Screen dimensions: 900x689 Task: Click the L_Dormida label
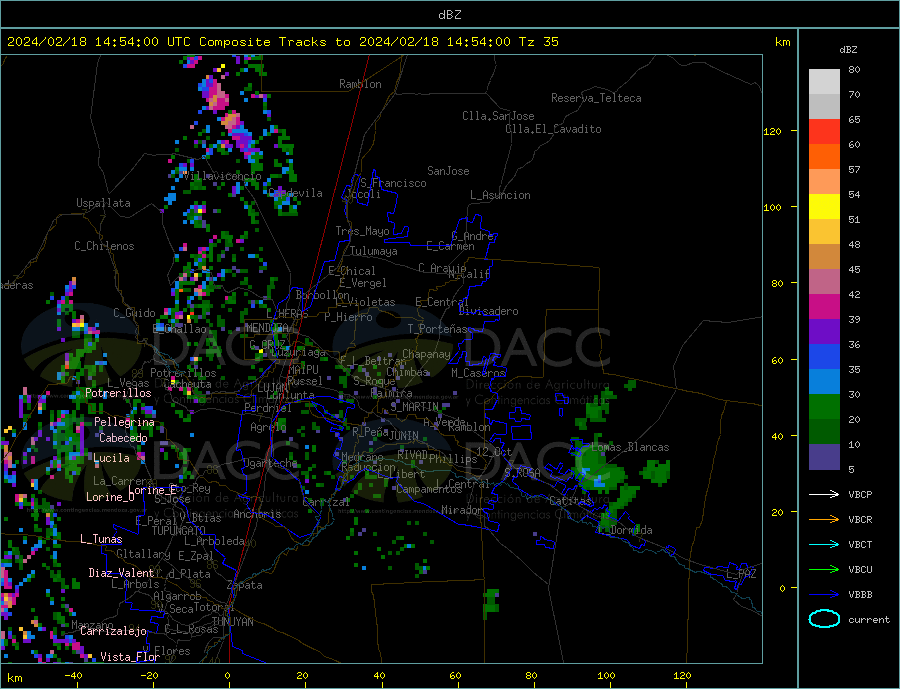click(626, 530)
